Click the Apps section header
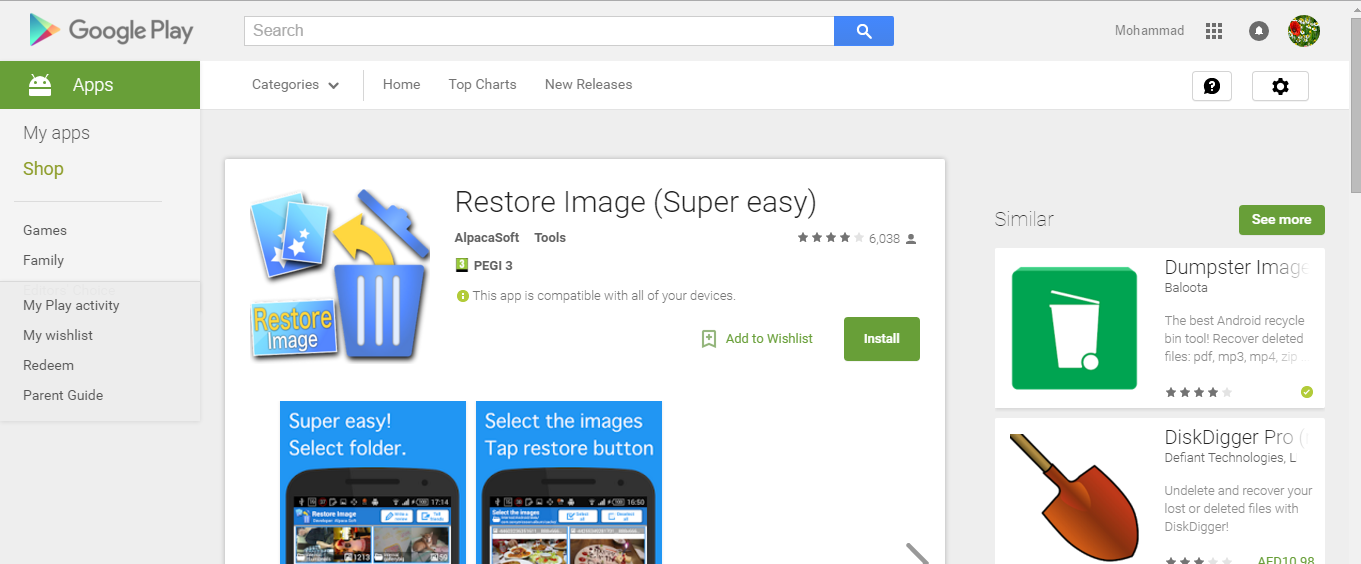 click(100, 85)
